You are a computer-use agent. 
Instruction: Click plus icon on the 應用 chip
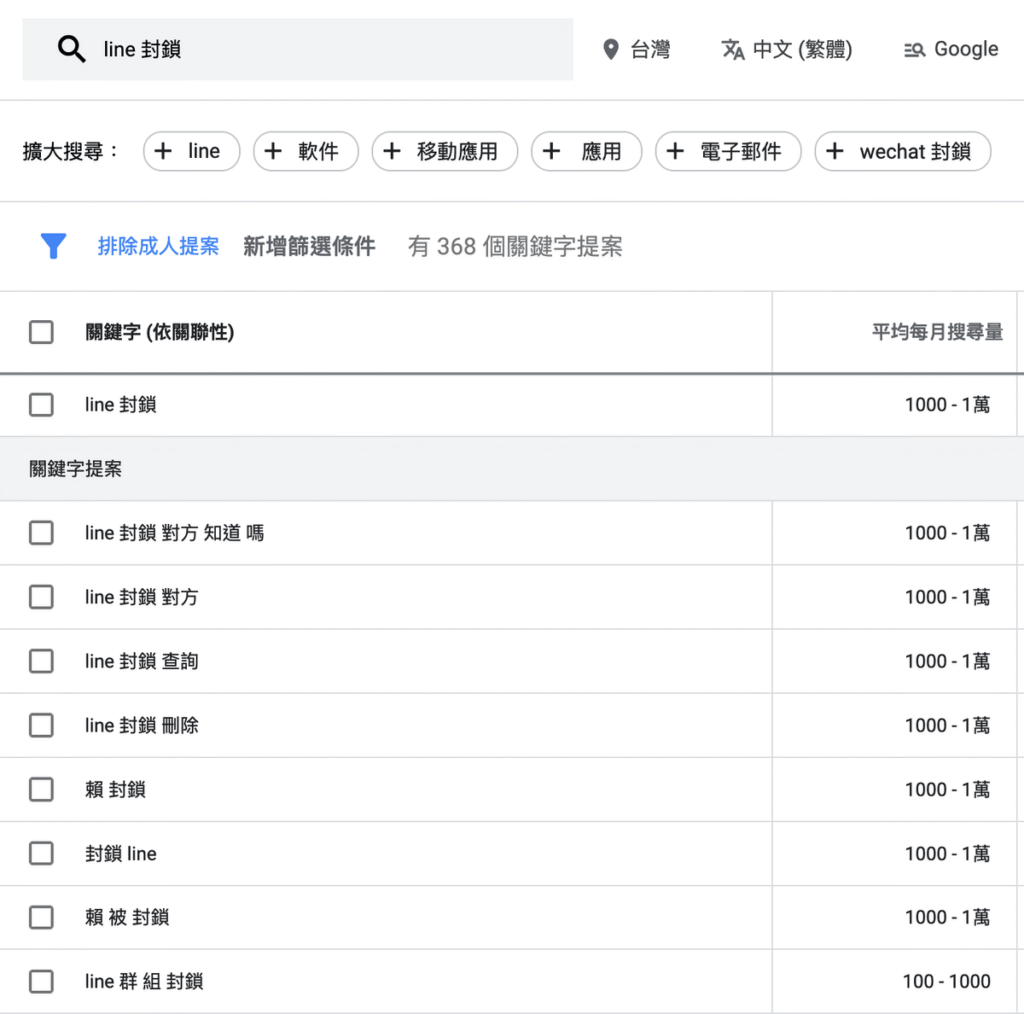point(551,151)
